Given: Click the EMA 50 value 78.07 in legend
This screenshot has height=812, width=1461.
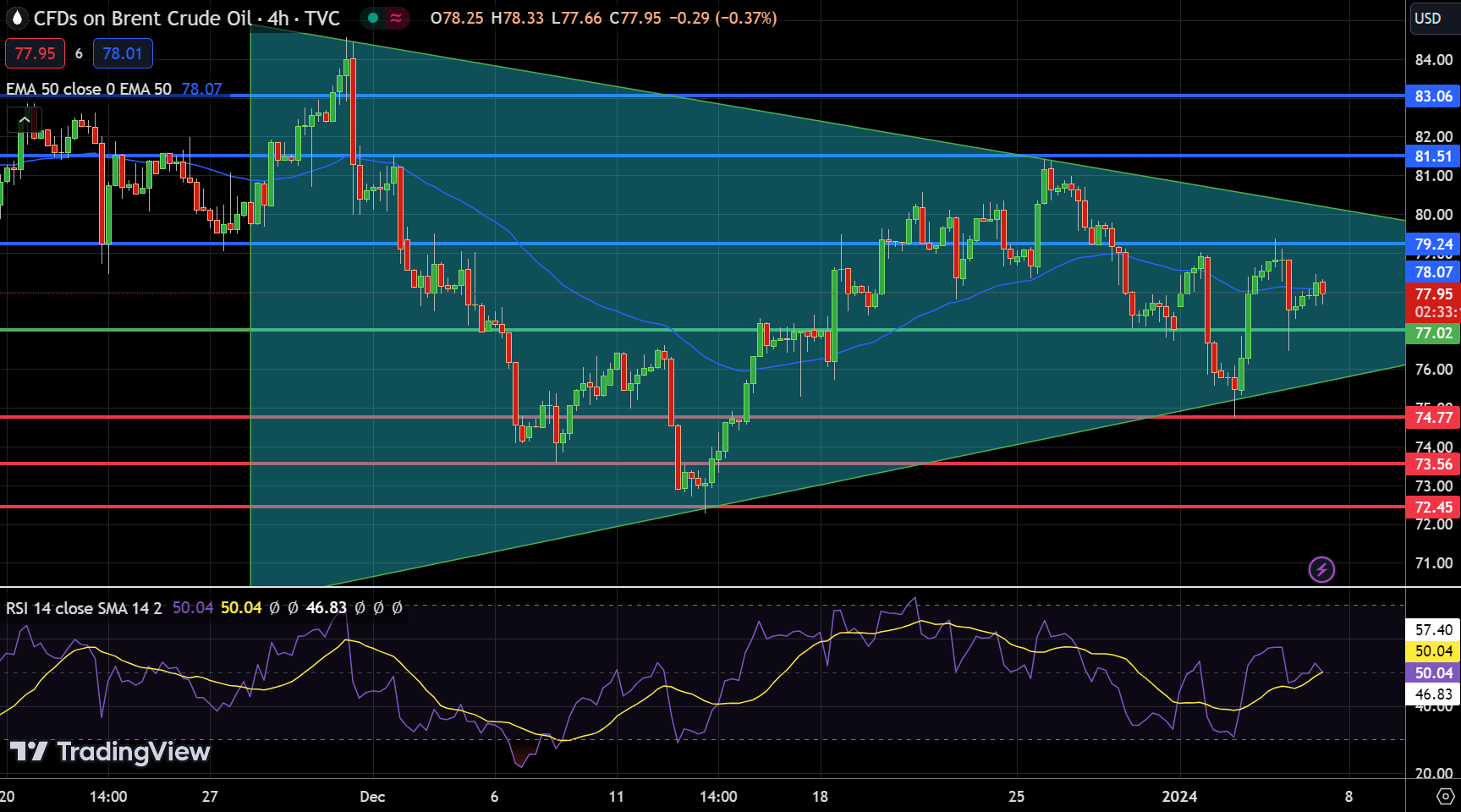Looking at the screenshot, I should point(201,89).
